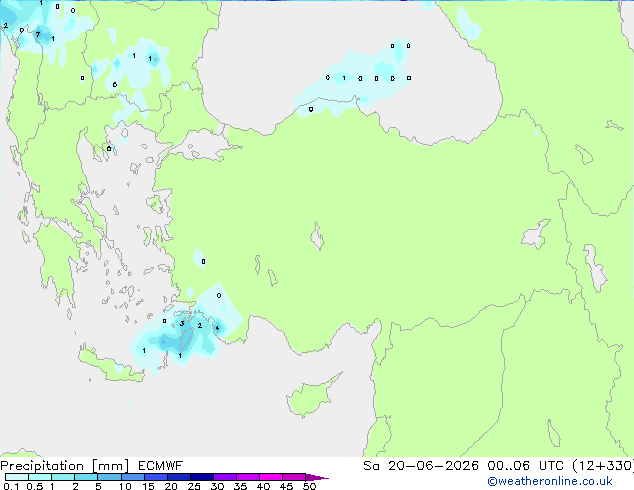The height and width of the screenshot is (490, 634).
Task: Open the weatheronline.co.uk copyright link
Action: tap(550, 481)
